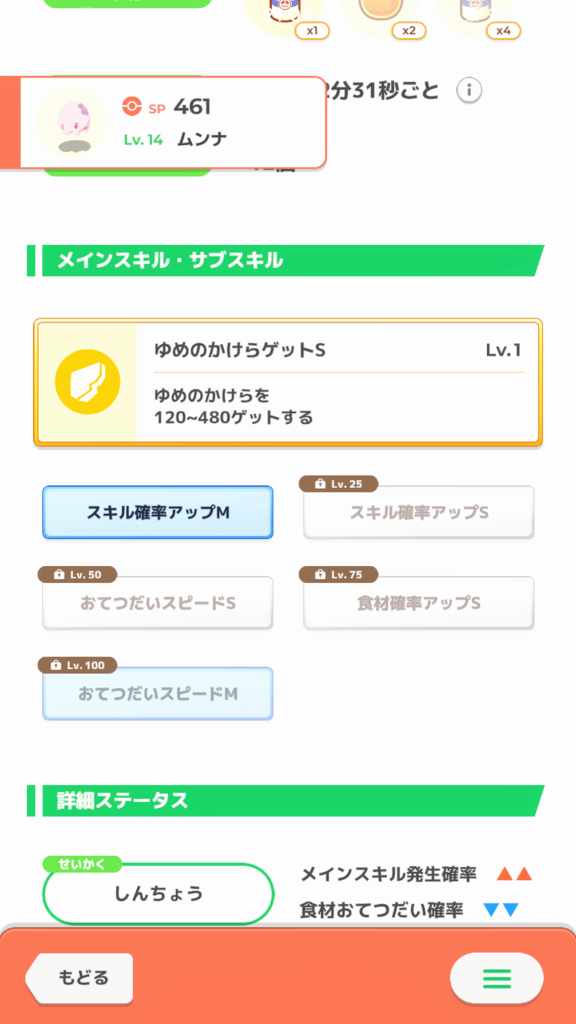Tap the Munna portrait thumbnail
The width and height of the screenshot is (576, 1024).
pos(71,122)
